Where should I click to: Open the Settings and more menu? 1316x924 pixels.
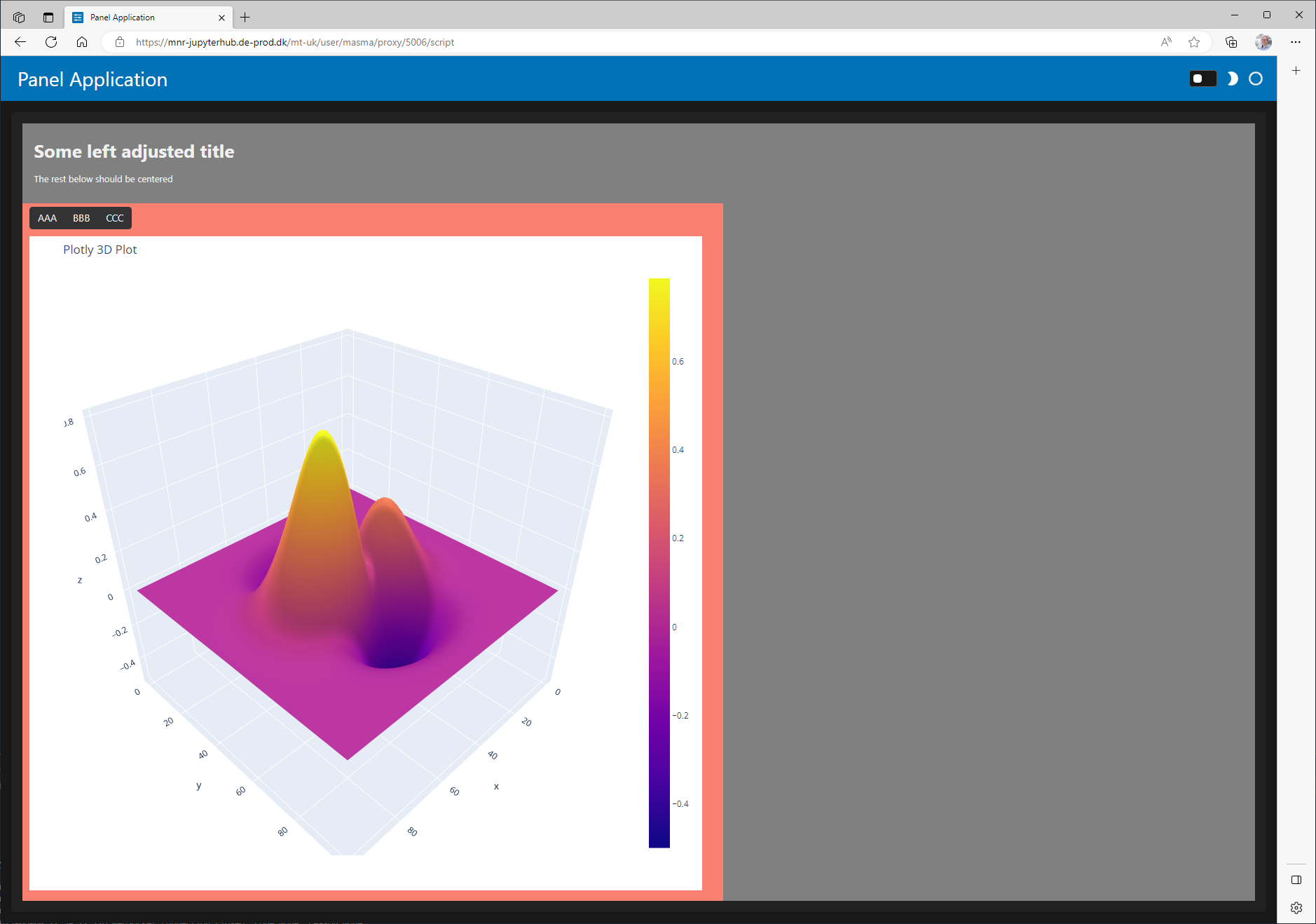1296,42
